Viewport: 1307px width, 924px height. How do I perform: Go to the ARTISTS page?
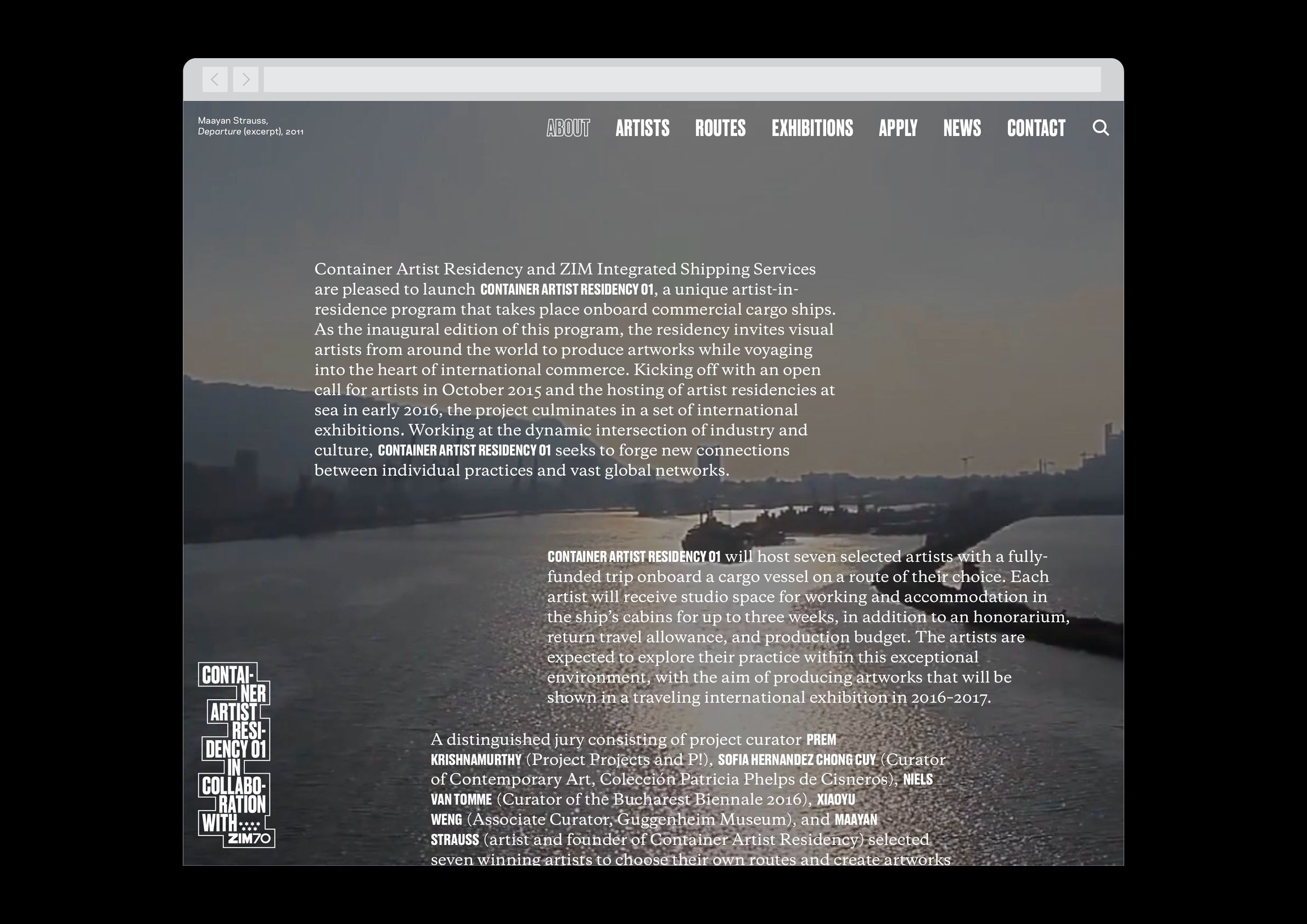click(642, 128)
